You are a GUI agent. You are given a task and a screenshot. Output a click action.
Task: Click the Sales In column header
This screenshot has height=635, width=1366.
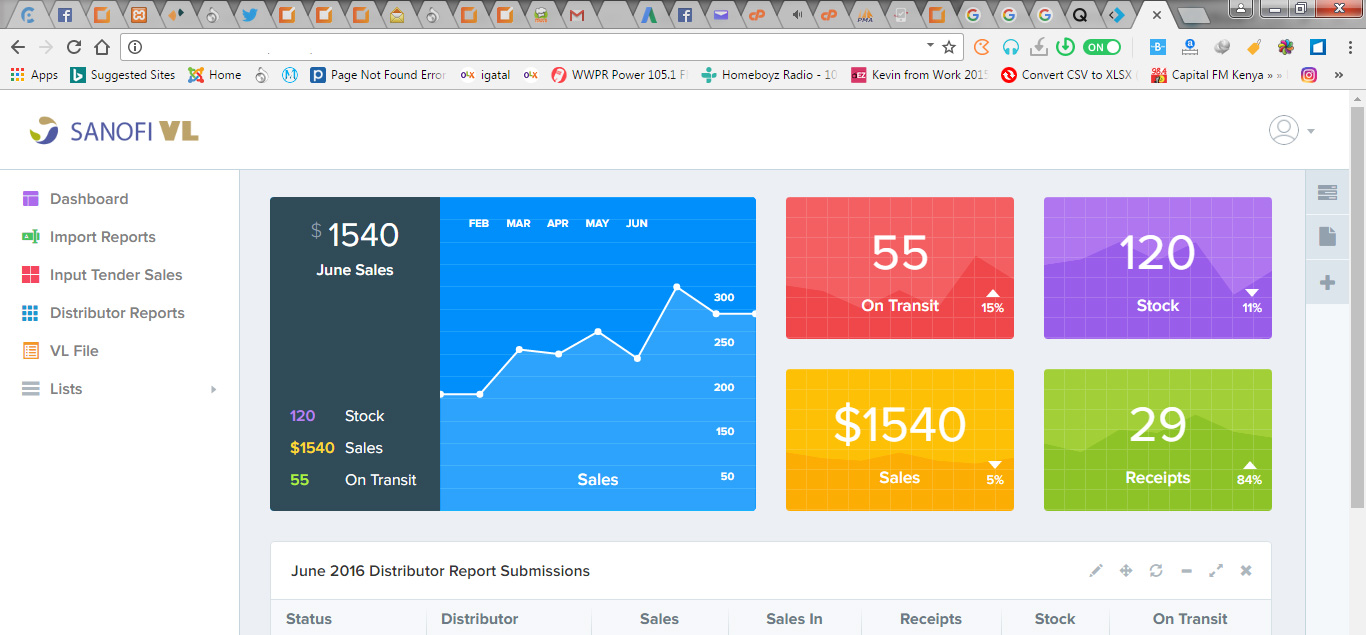(x=794, y=619)
